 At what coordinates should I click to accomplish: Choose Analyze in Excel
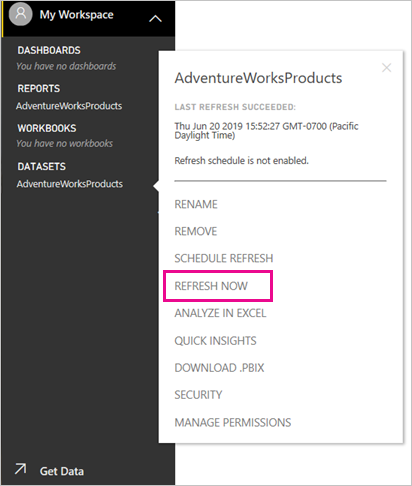(x=220, y=313)
